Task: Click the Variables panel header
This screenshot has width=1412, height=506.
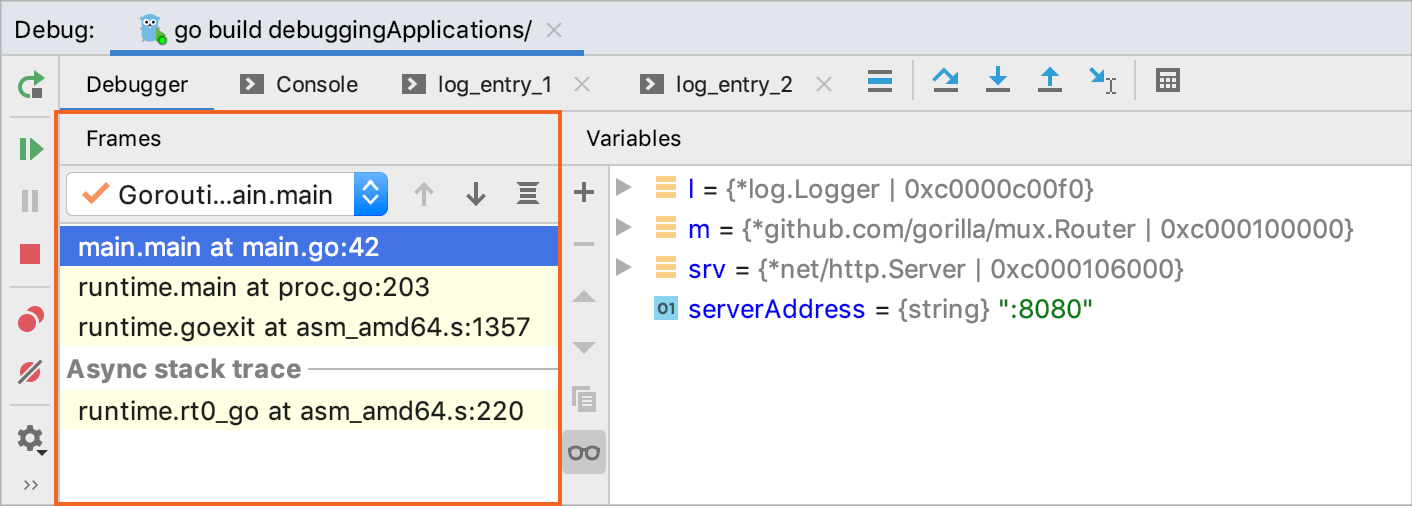Action: click(x=634, y=138)
